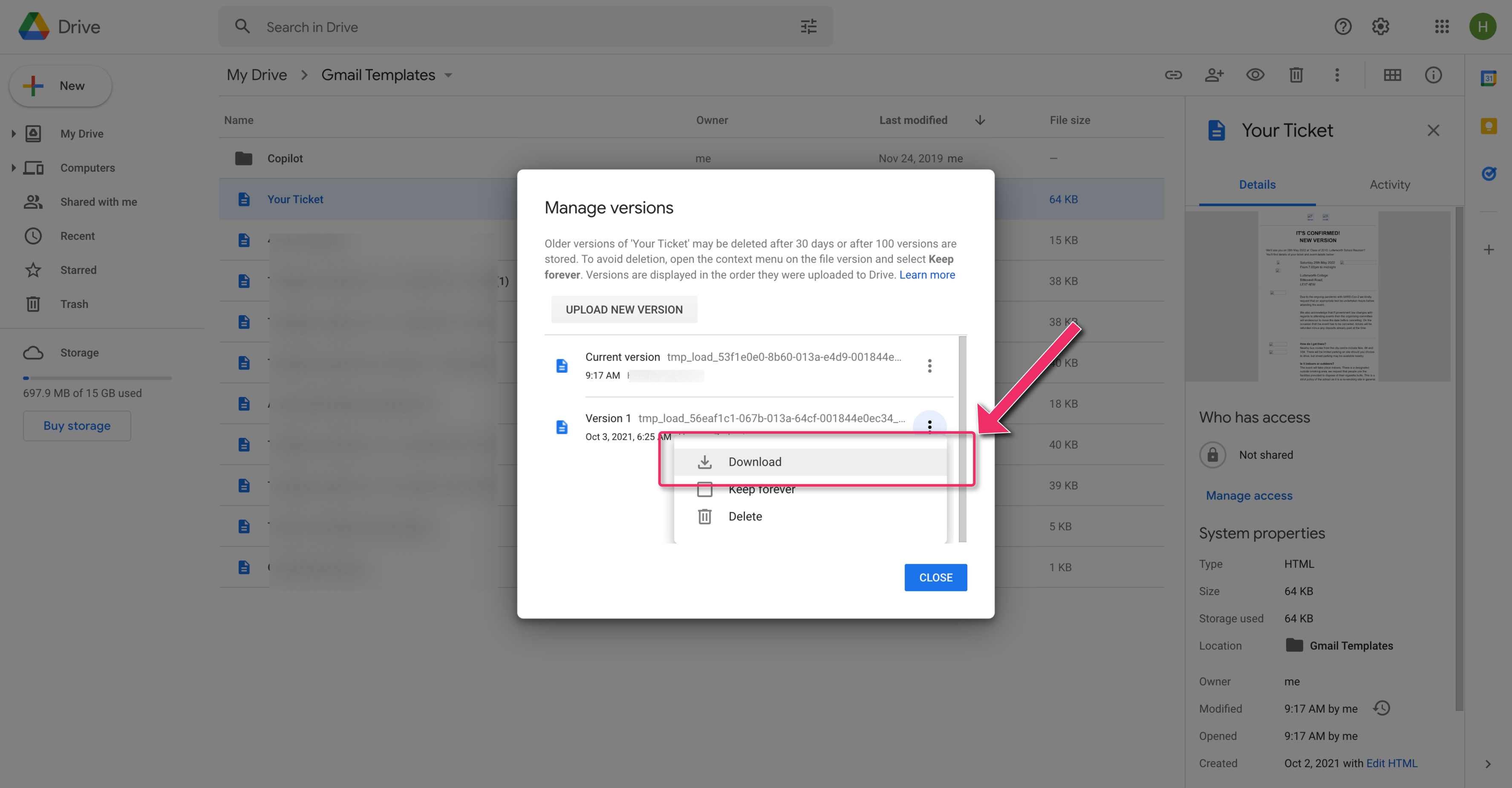
Task: Open Google Tasks side panel icon
Action: pyautogui.click(x=1489, y=174)
